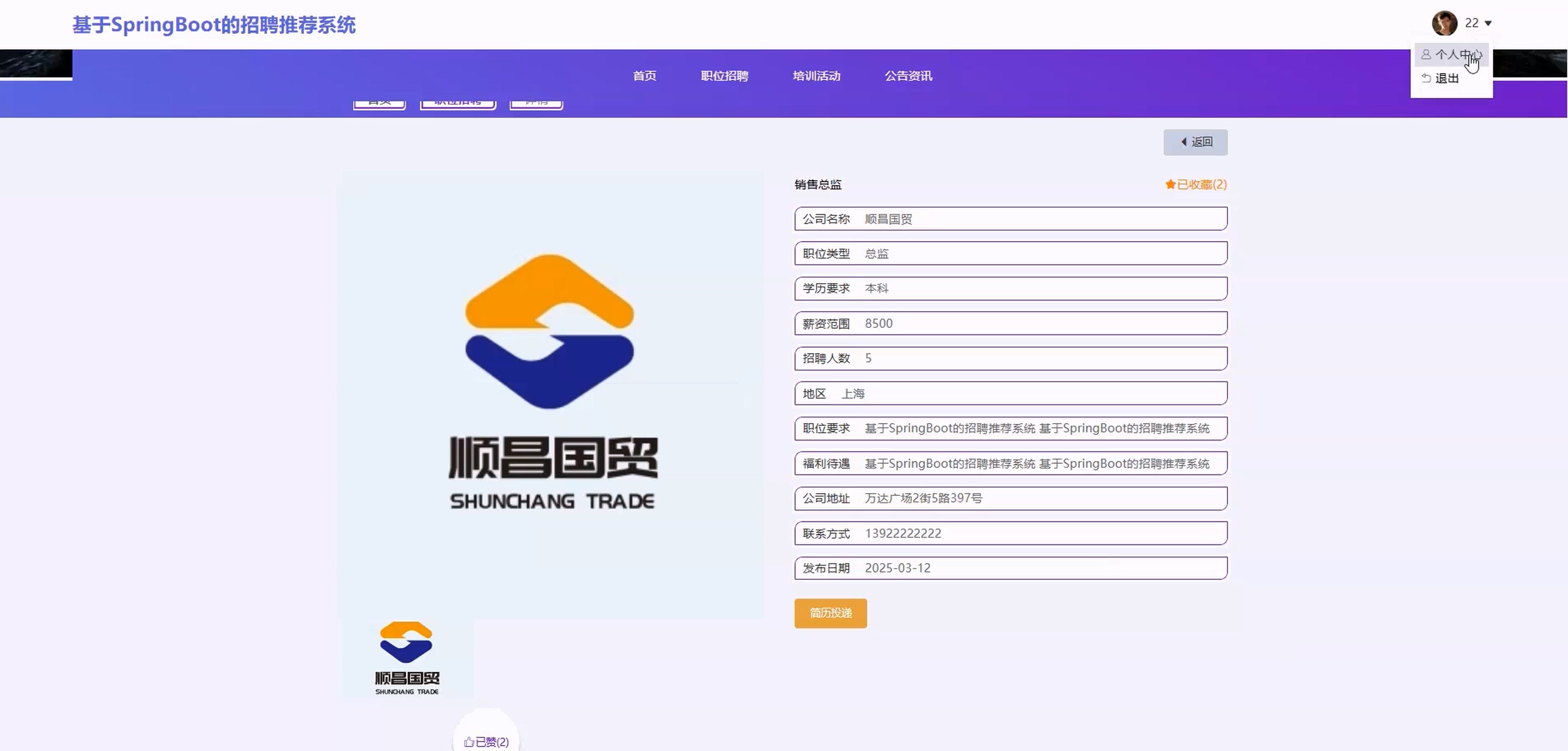Open the 公告资讯 navigation tab
The height and width of the screenshot is (751, 1568).
click(908, 76)
